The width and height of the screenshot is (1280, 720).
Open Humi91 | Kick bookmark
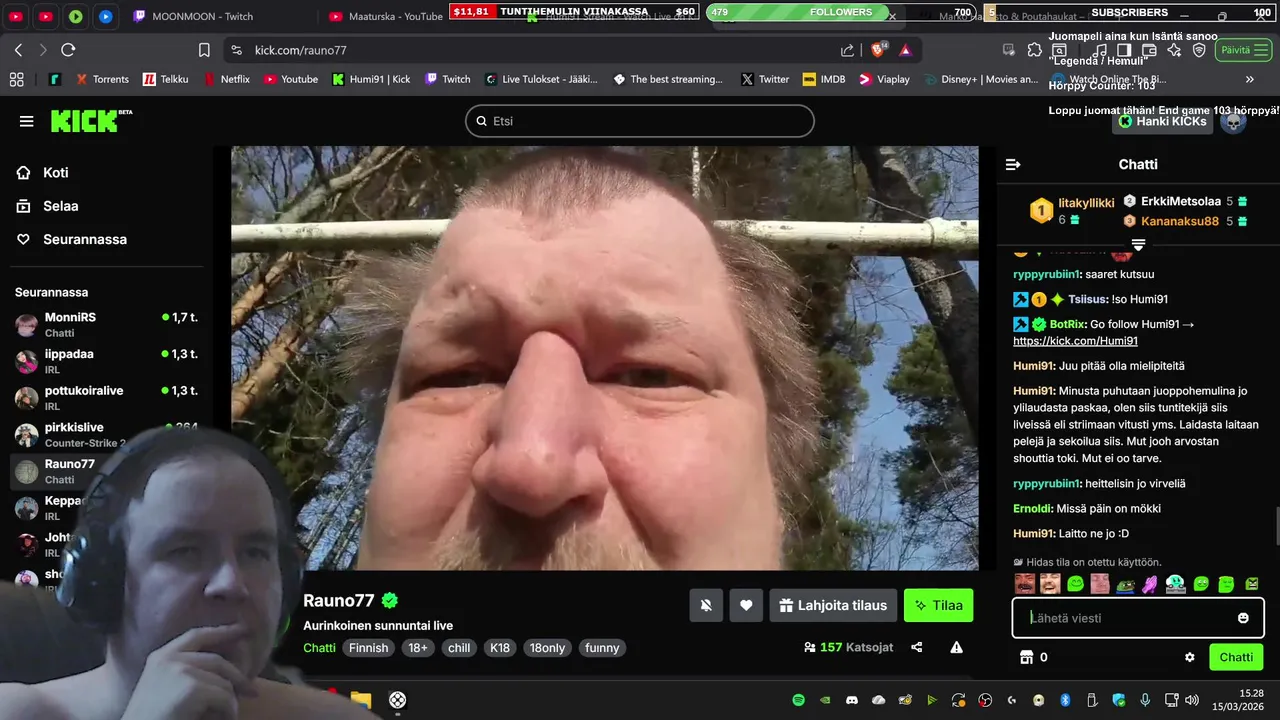[x=371, y=79]
